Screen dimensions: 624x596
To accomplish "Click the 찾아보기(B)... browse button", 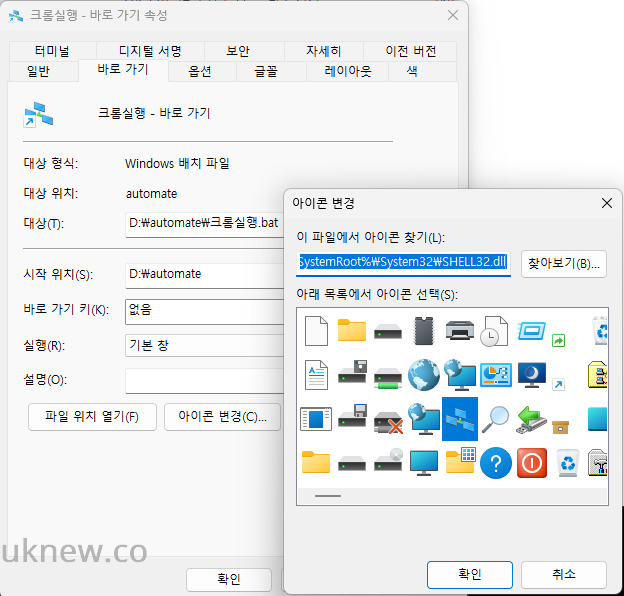I will [x=564, y=264].
